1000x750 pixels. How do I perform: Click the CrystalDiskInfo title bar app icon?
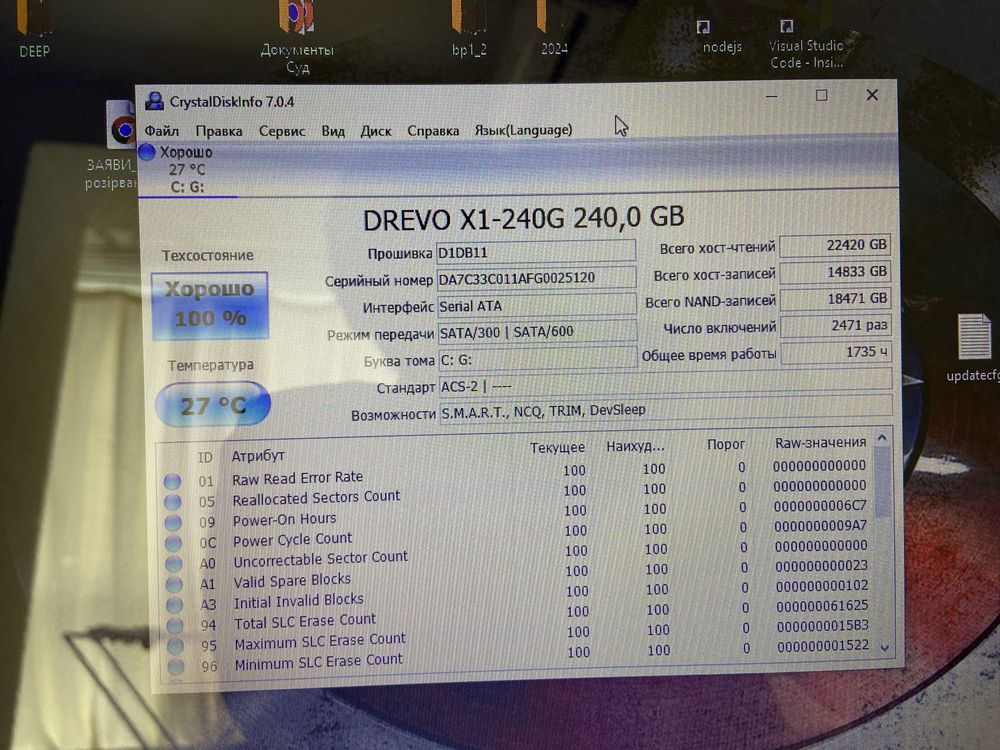154,101
